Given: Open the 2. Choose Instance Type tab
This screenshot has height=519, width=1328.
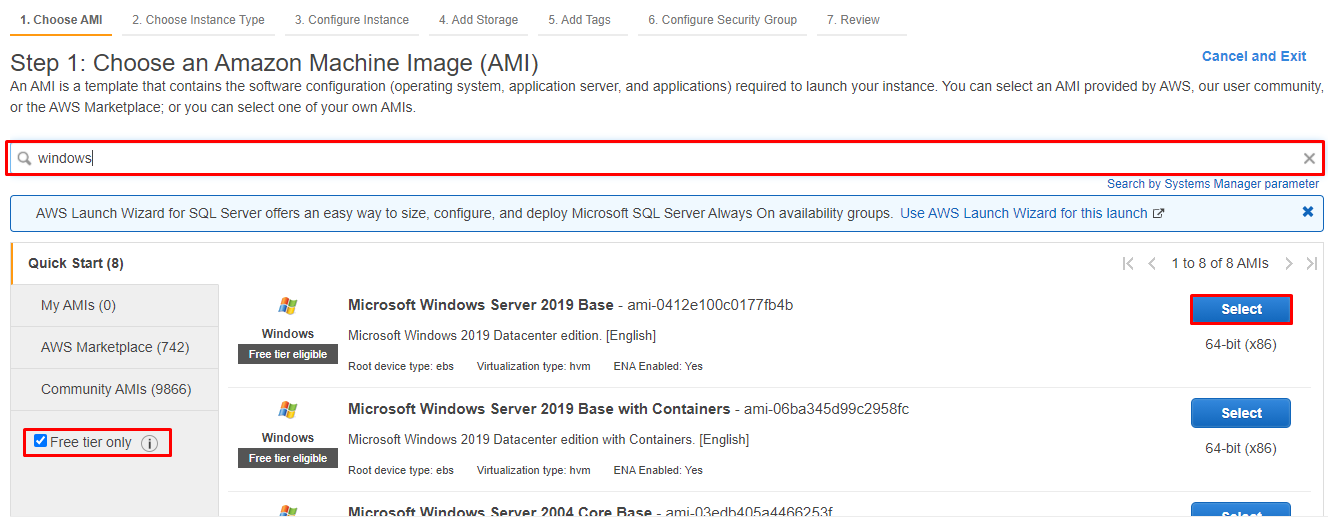Looking at the screenshot, I should point(198,20).
